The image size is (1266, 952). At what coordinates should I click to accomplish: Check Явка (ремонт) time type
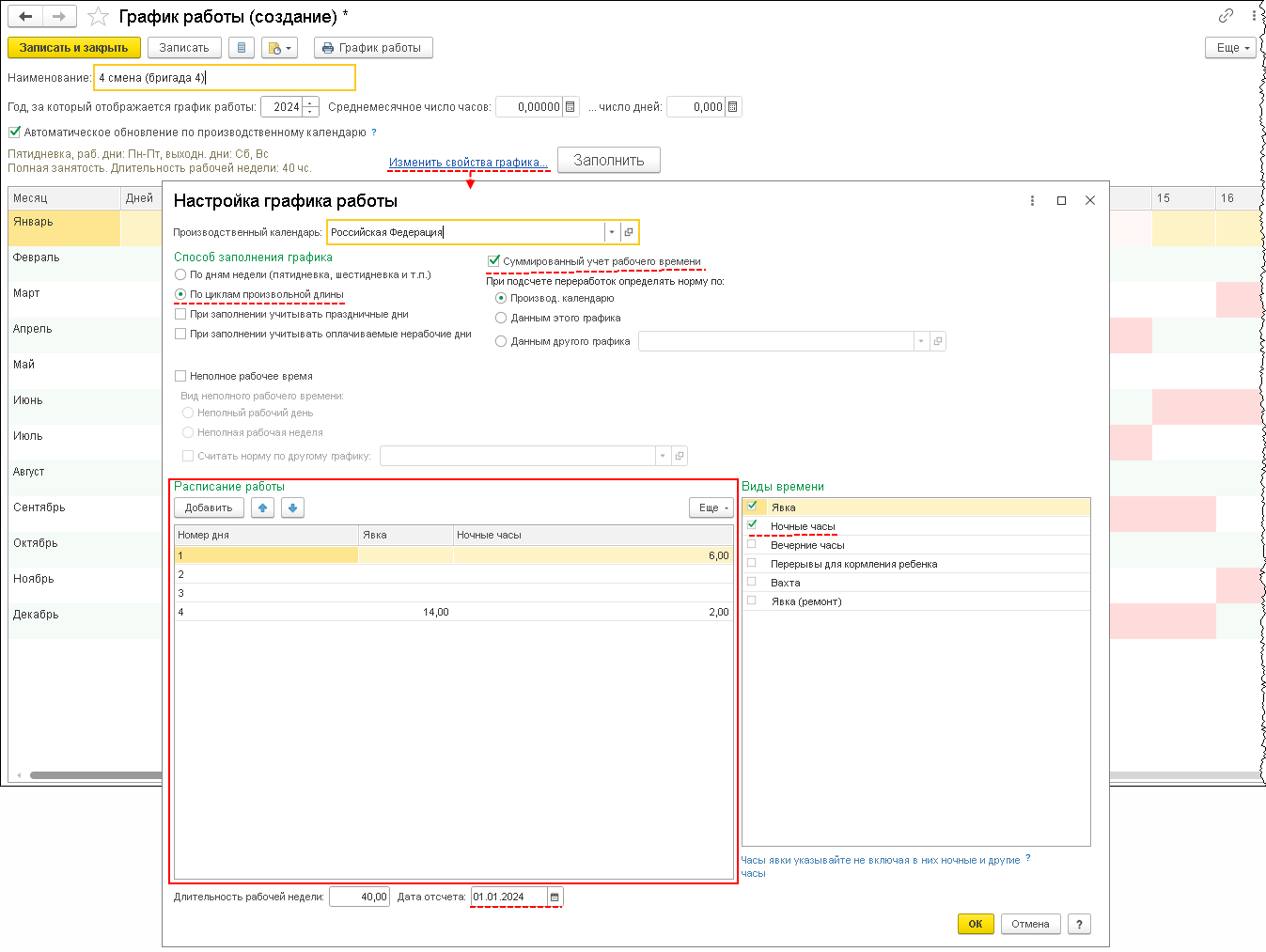tap(752, 601)
